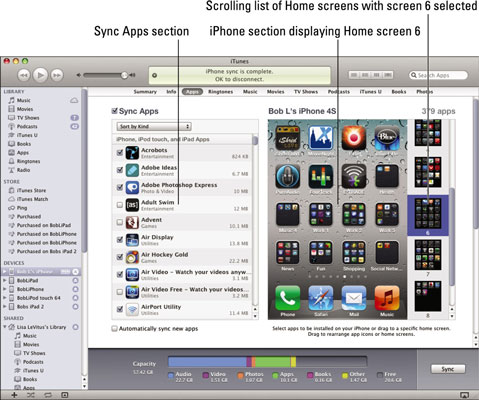Click the Phone app icon in dock

287,298
